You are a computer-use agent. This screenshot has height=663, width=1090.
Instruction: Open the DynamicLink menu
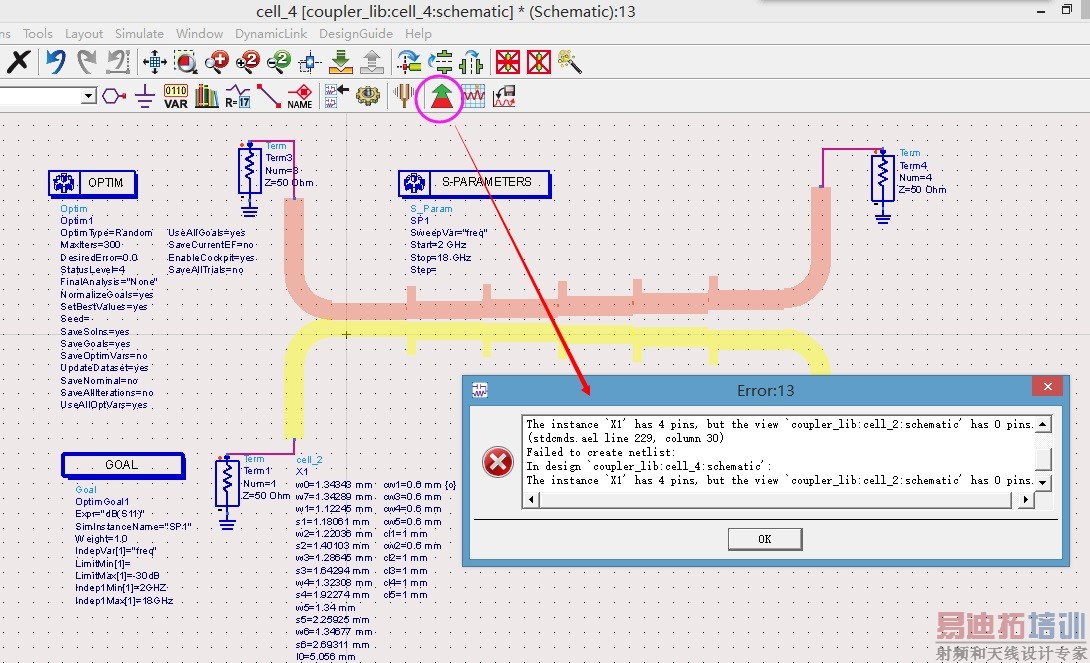[x=270, y=33]
